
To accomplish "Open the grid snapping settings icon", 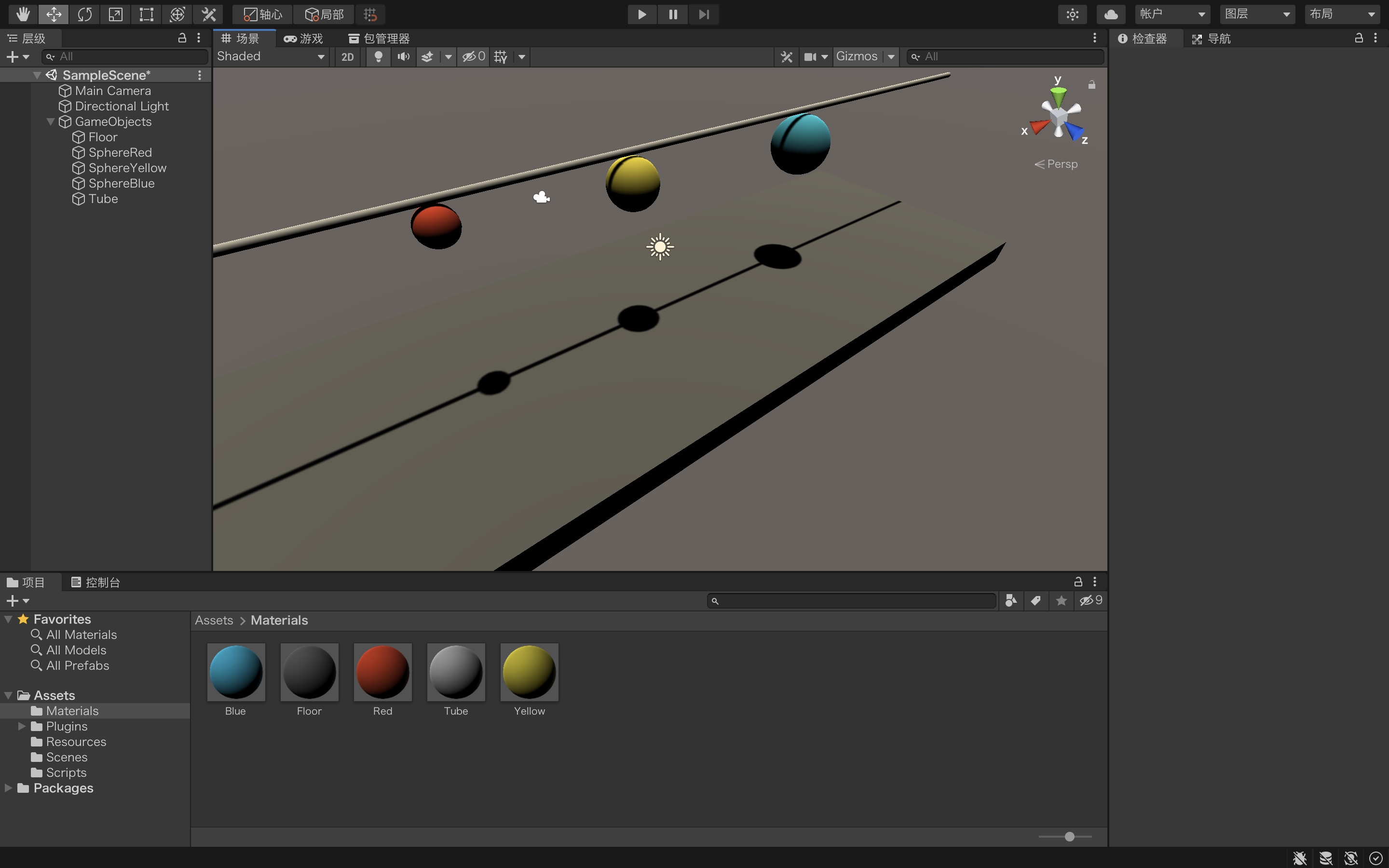I will [x=371, y=14].
